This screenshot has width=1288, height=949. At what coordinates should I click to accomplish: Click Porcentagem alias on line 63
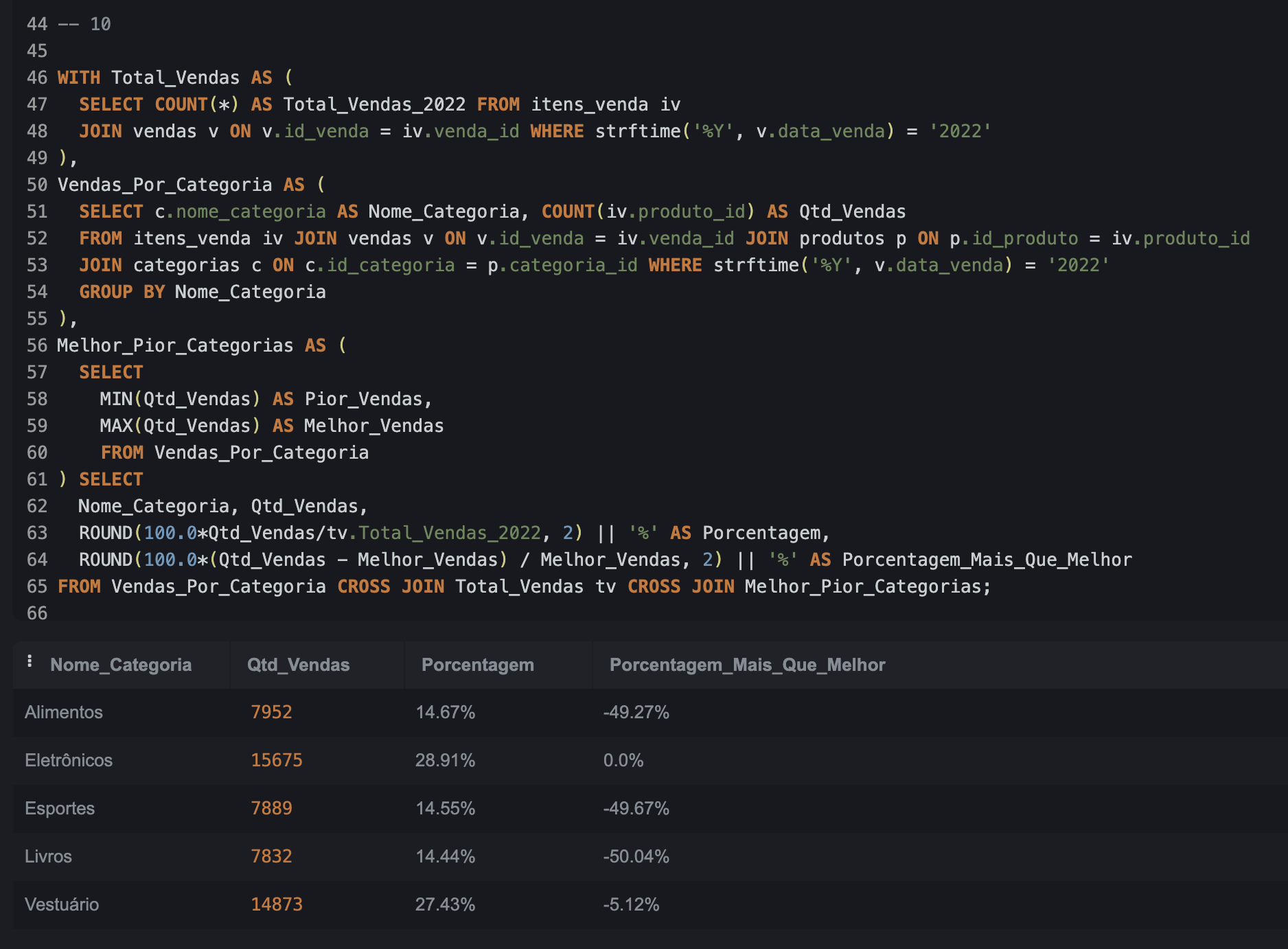(x=761, y=533)
